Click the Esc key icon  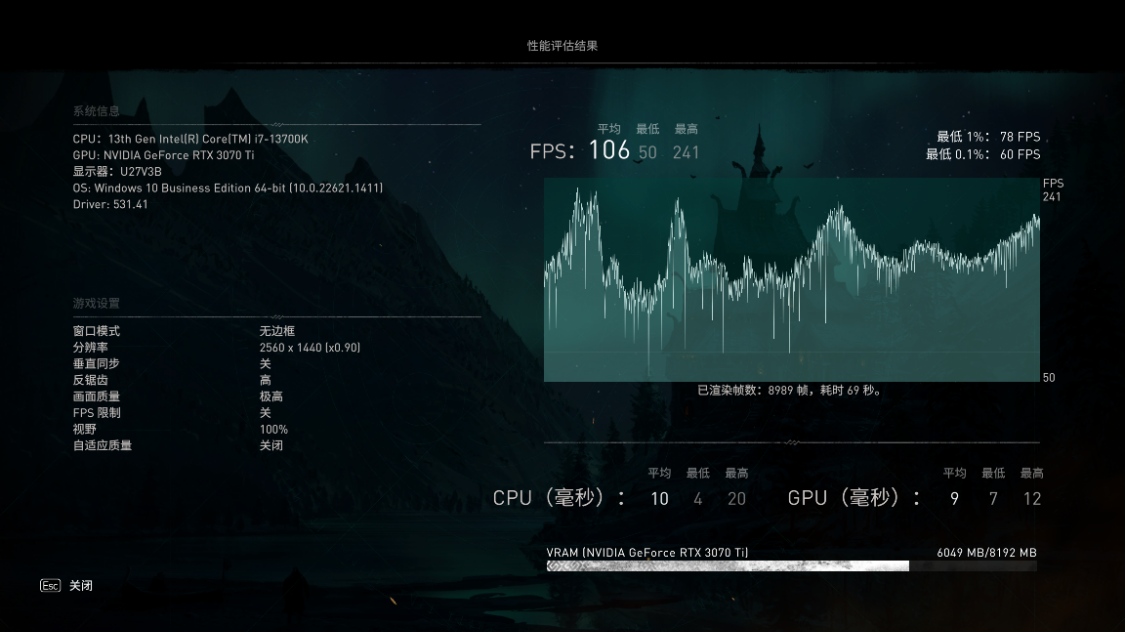pos(50,585)
